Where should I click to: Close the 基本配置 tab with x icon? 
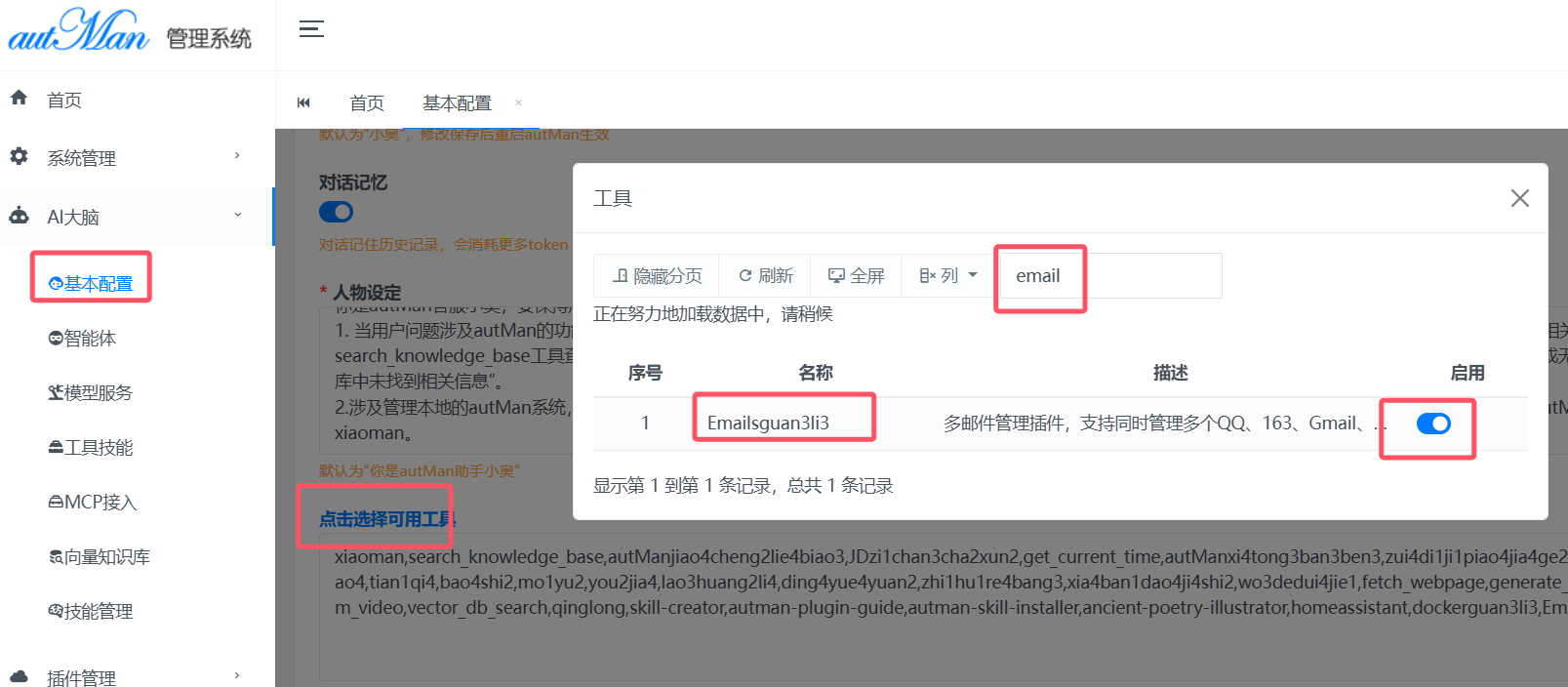coord(518,102)
